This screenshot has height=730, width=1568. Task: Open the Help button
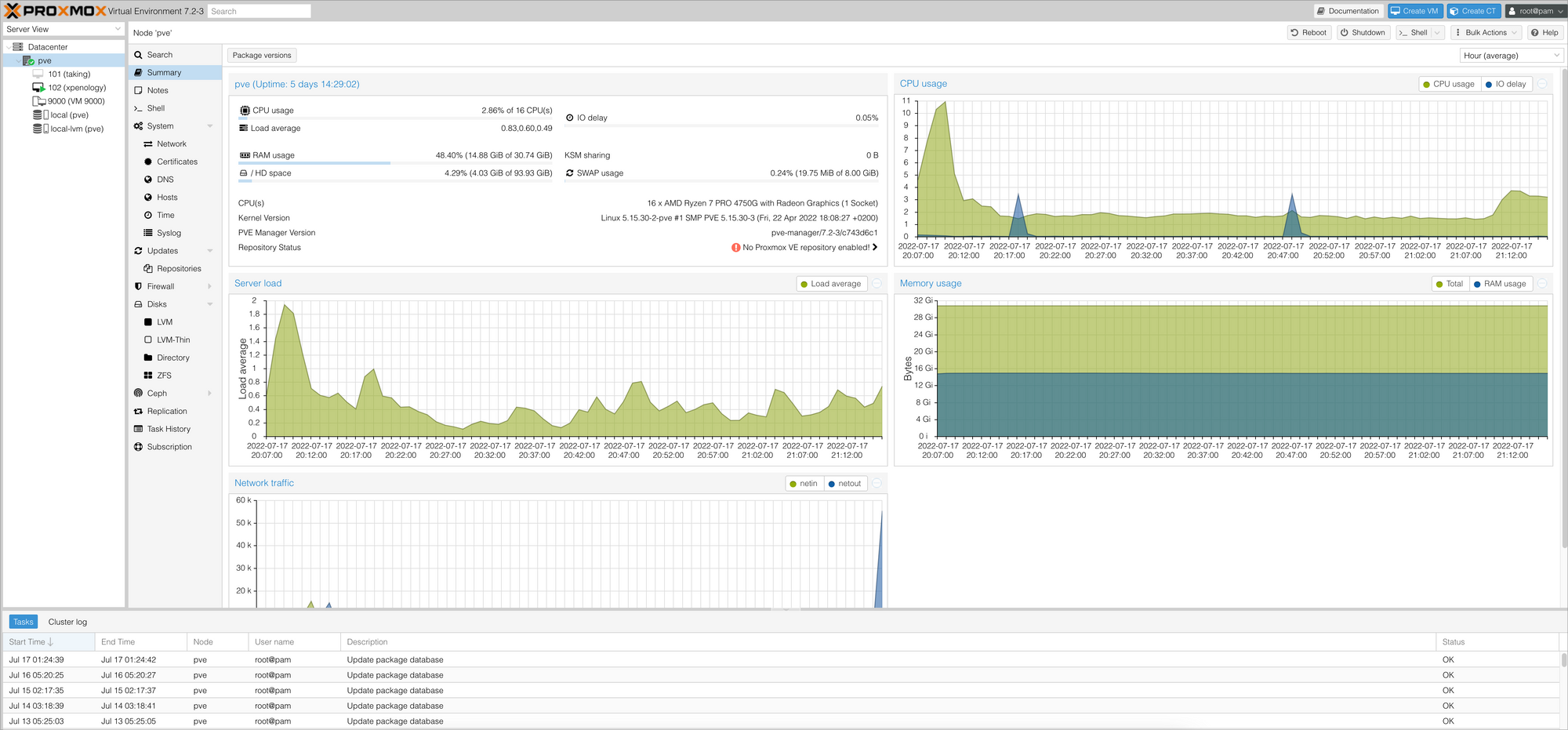tap(1544, 33)
